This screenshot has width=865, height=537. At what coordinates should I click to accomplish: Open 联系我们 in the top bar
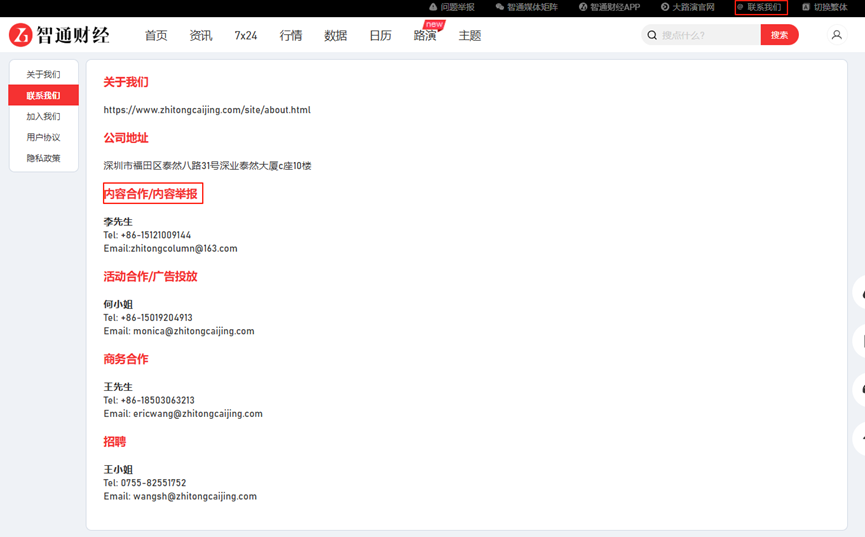tap(761, 7)
